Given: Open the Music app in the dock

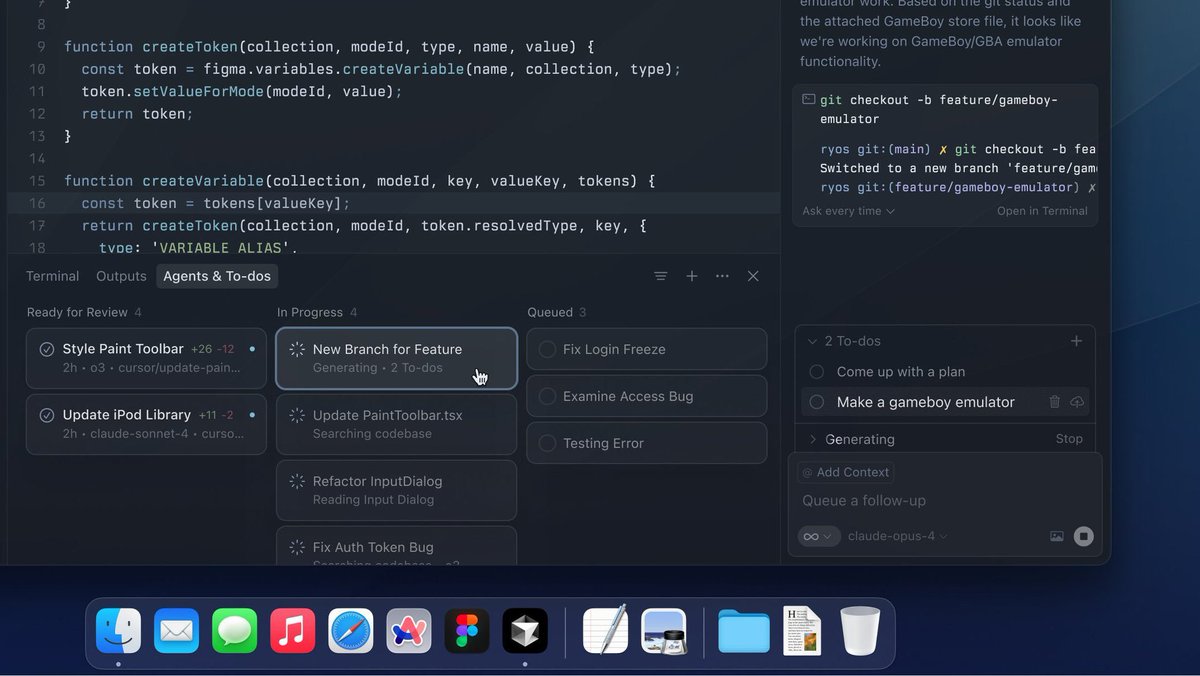Looking at the screenshot, I should point(292,631).
